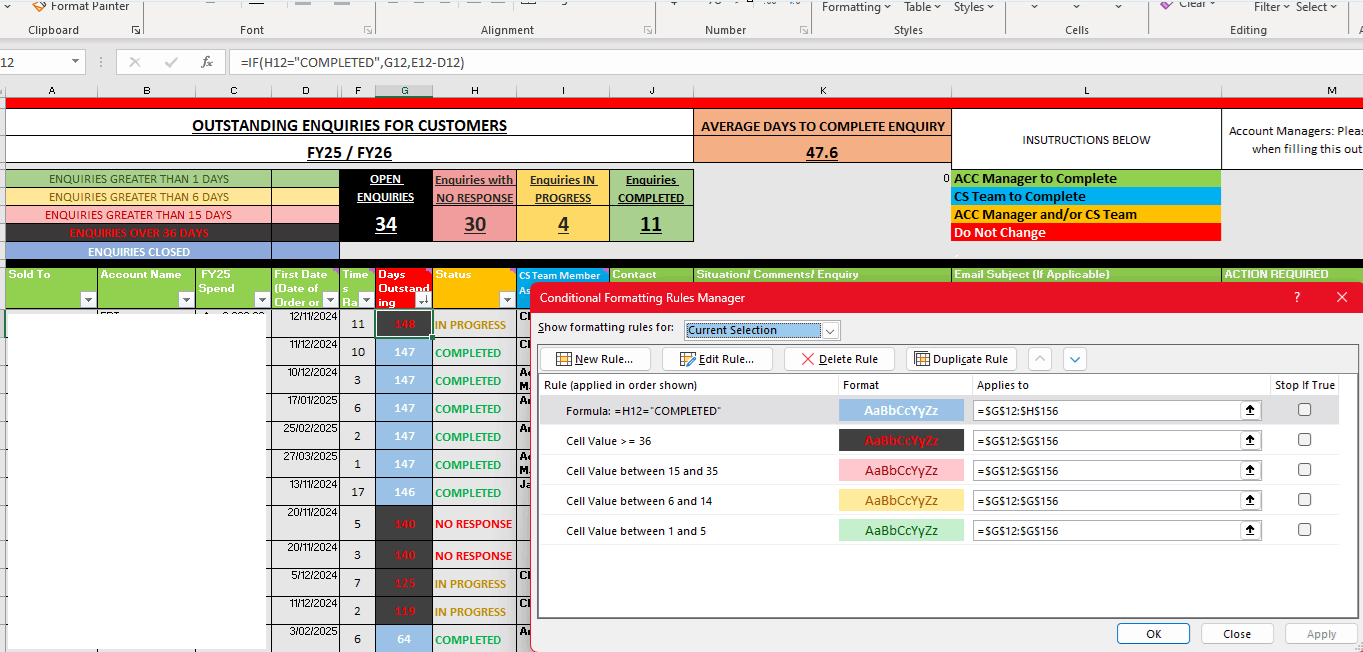Open the Account Name column filter dropdown
1363x652 pixels.
(x=185, y=300)
